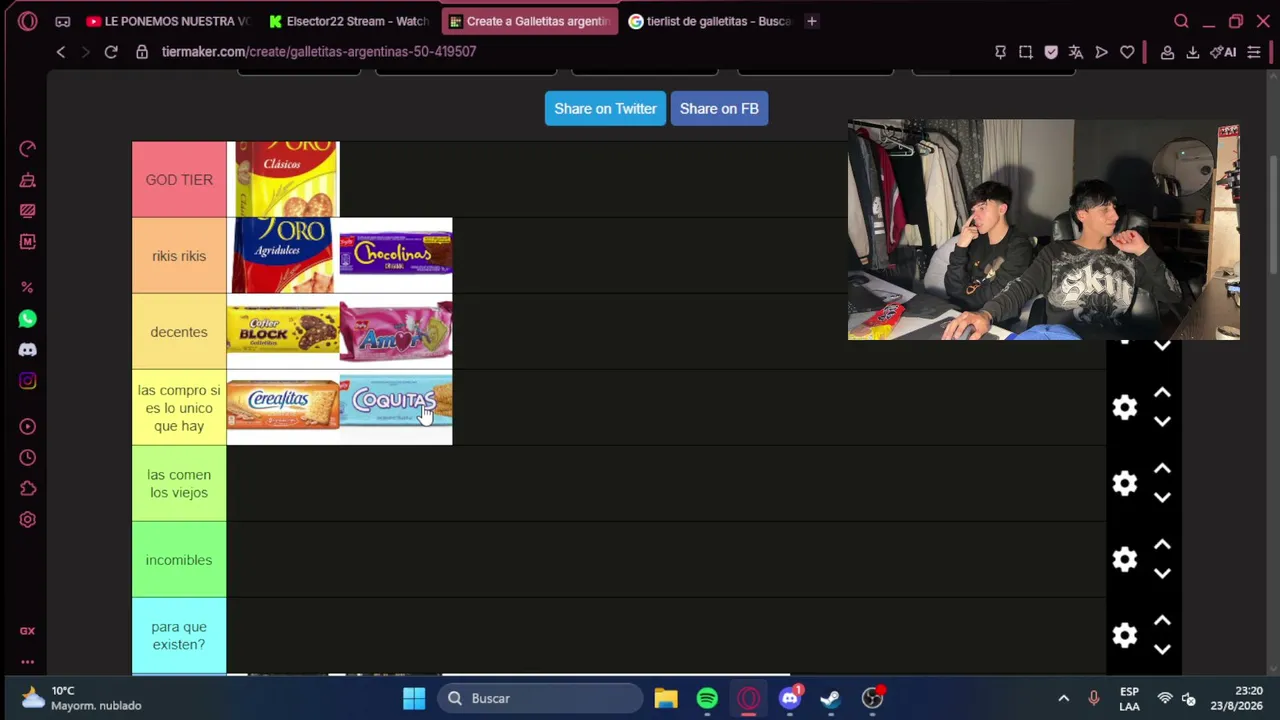Viewport: 1280px width, 720px height.
Task: Move 'incomibles' row down
Action: (x=1162, y=573)
